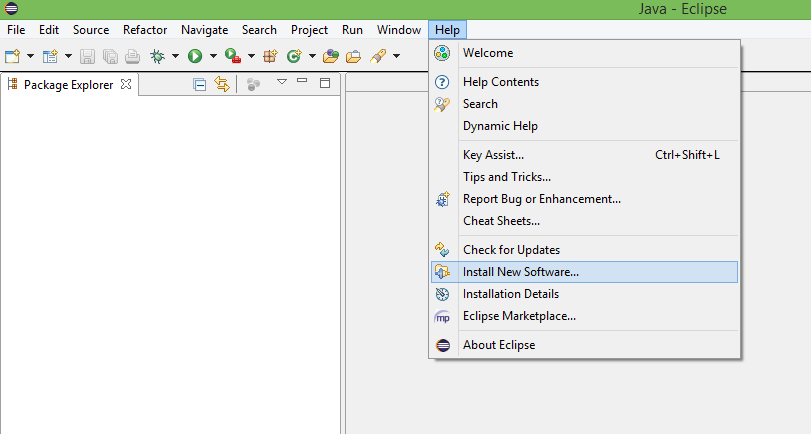Toggle Link with Editor in Package Explorer
This screenshot has width=811, height=434.
coord(222,84)
